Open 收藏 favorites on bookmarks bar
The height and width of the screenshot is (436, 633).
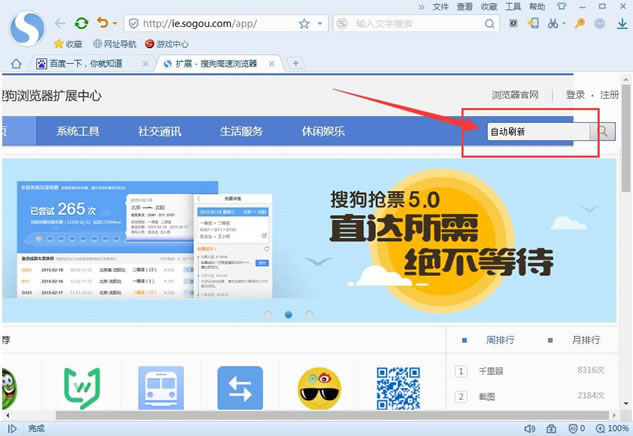click(x=68, y=44)
